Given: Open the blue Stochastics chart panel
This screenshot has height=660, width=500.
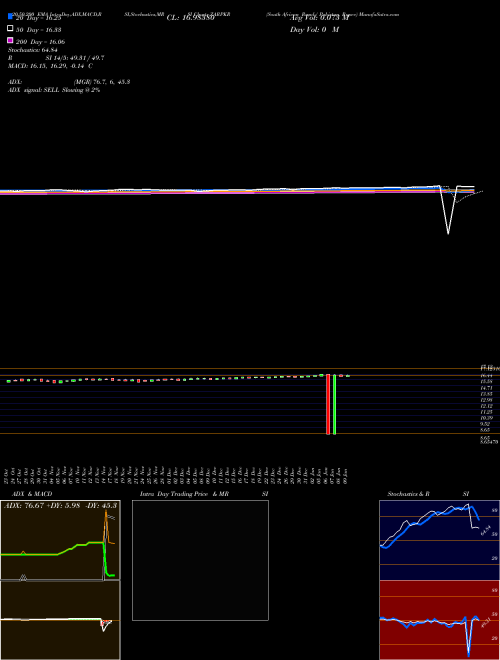Looking at the screenshot, I should (439, 540).
